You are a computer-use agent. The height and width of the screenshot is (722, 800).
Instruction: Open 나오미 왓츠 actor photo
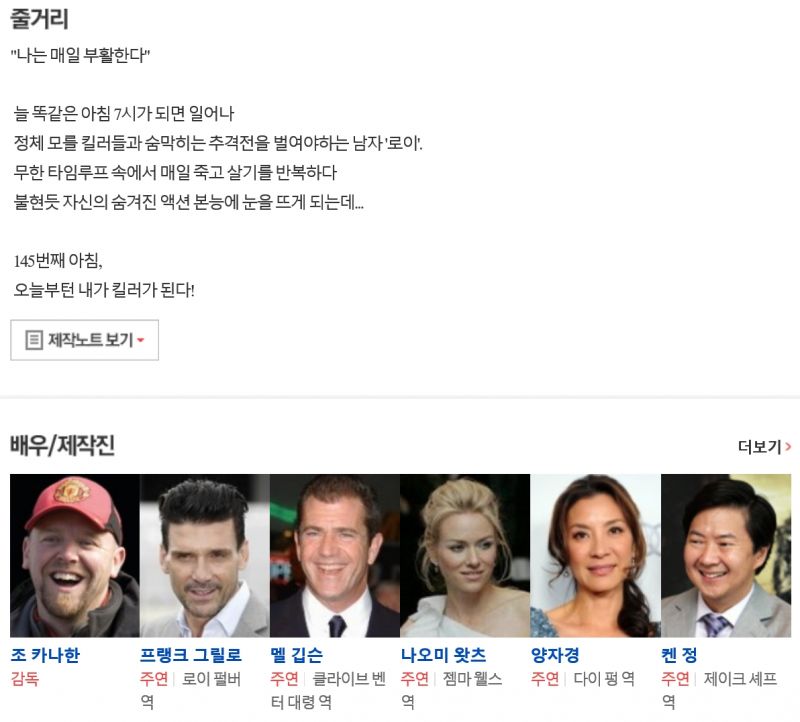point(465,555)
